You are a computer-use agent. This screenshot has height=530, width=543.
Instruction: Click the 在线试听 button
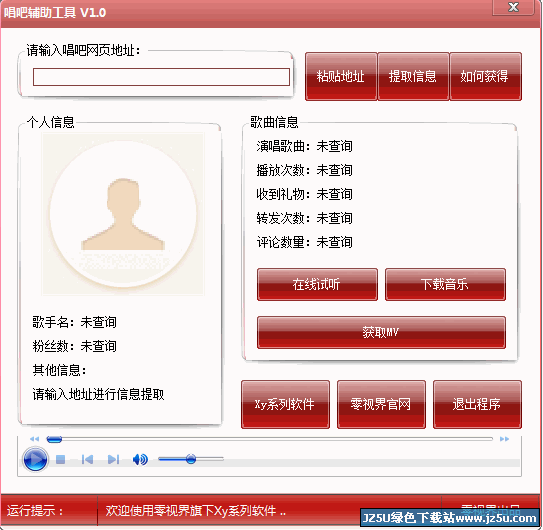(317, 284)
